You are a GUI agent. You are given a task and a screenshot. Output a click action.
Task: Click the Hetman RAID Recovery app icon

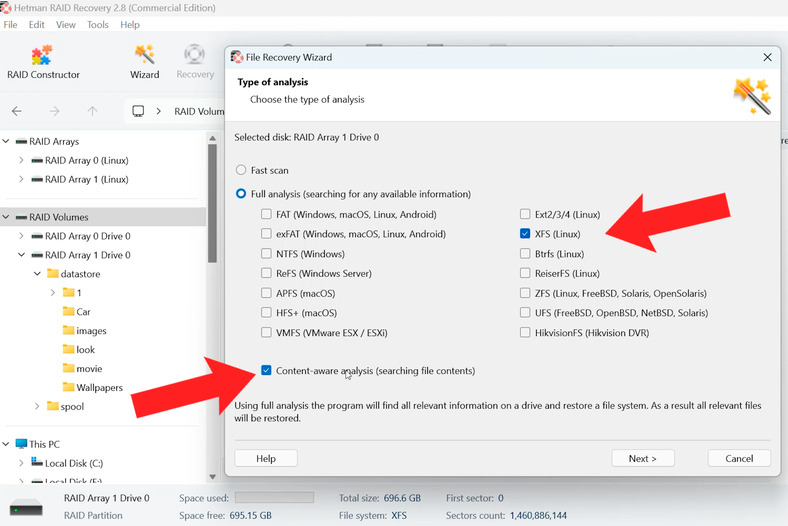tap(6, 8)
